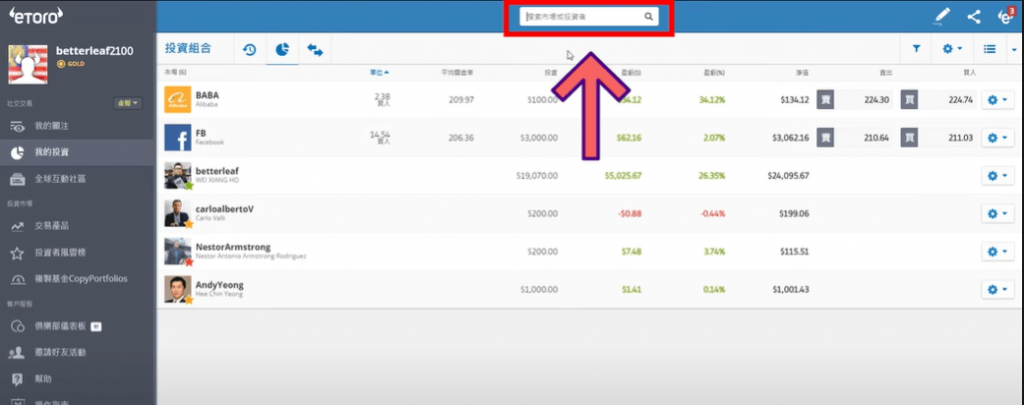Image resolution: width=1024 pixels, height=405 pixels.
Task: Expand the view mode dropdown arrow
Action: click(1014, 50)
